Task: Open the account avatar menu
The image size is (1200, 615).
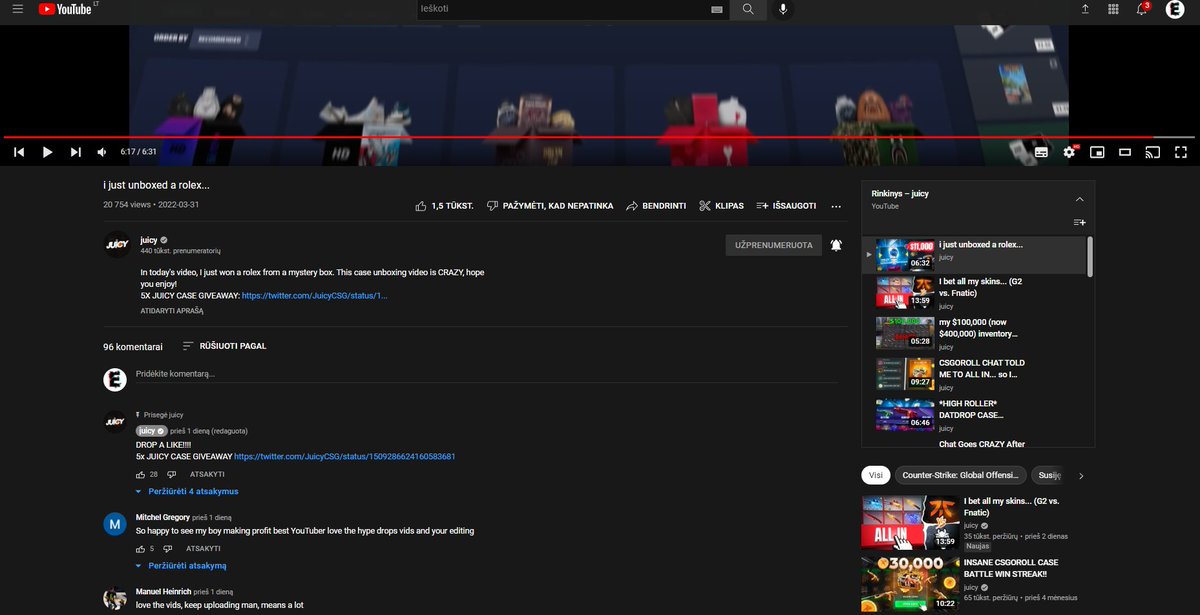Action: [x=1175, y=9]
